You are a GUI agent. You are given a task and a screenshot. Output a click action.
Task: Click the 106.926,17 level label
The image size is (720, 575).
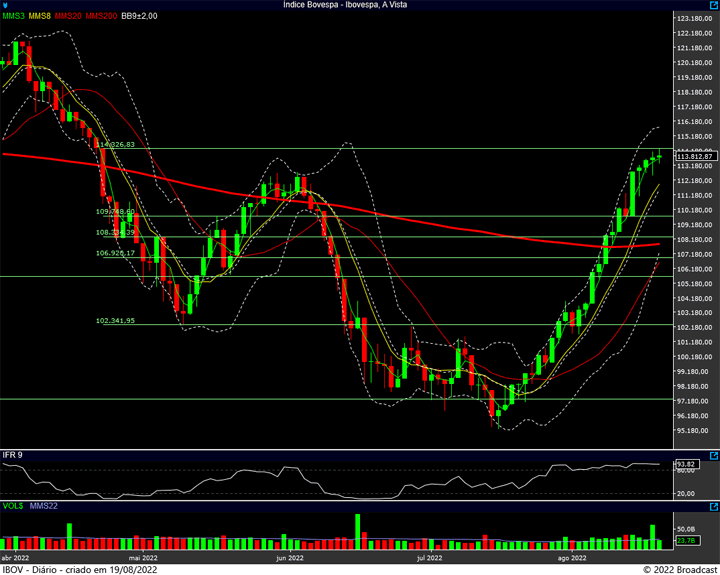pos(115,253)
